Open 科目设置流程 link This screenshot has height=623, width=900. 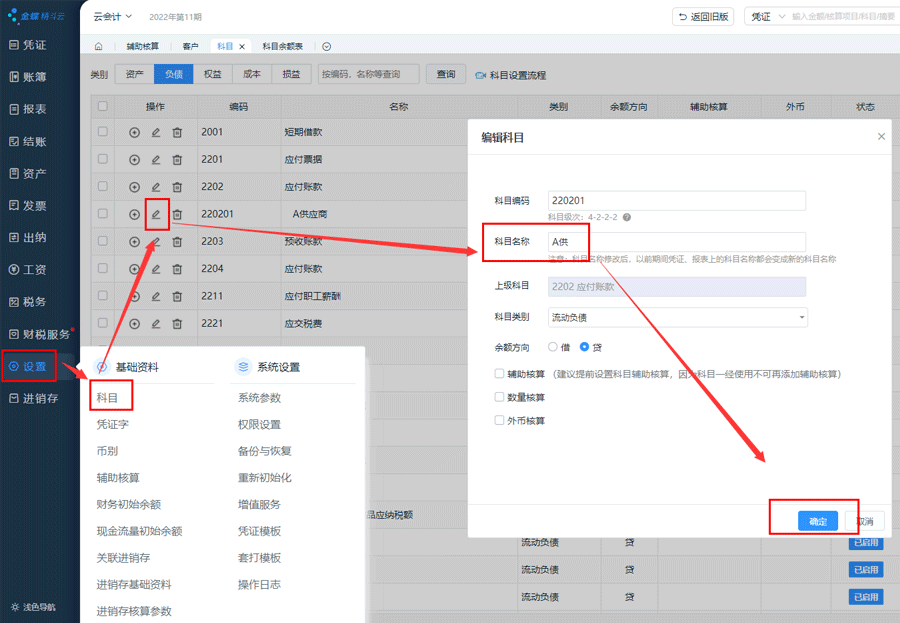point(511,75)
